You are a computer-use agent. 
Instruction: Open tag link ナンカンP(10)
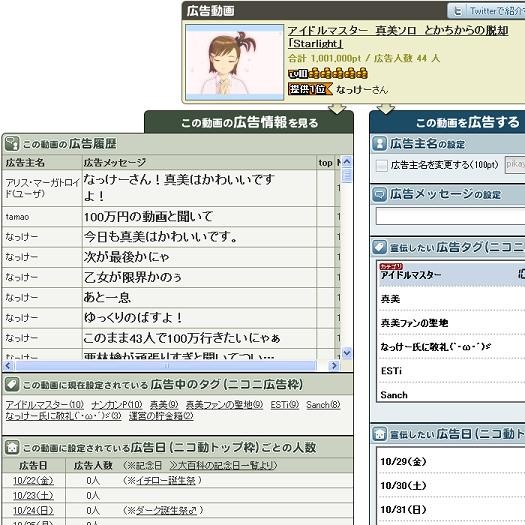pos(117,405)
